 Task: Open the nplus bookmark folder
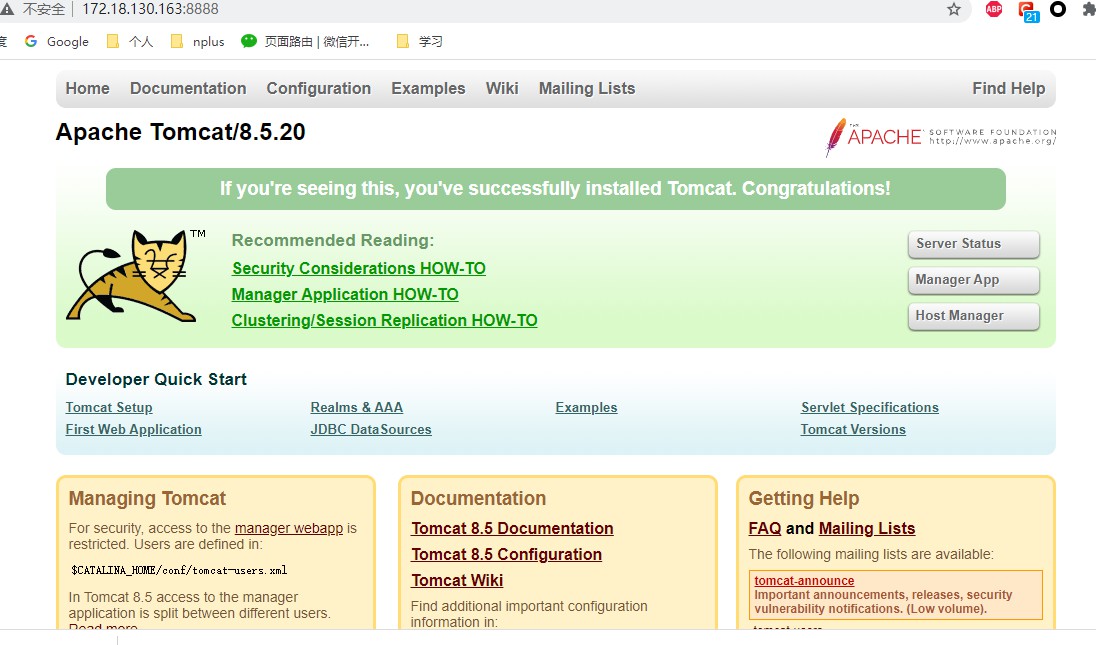[x=198, y=41]
